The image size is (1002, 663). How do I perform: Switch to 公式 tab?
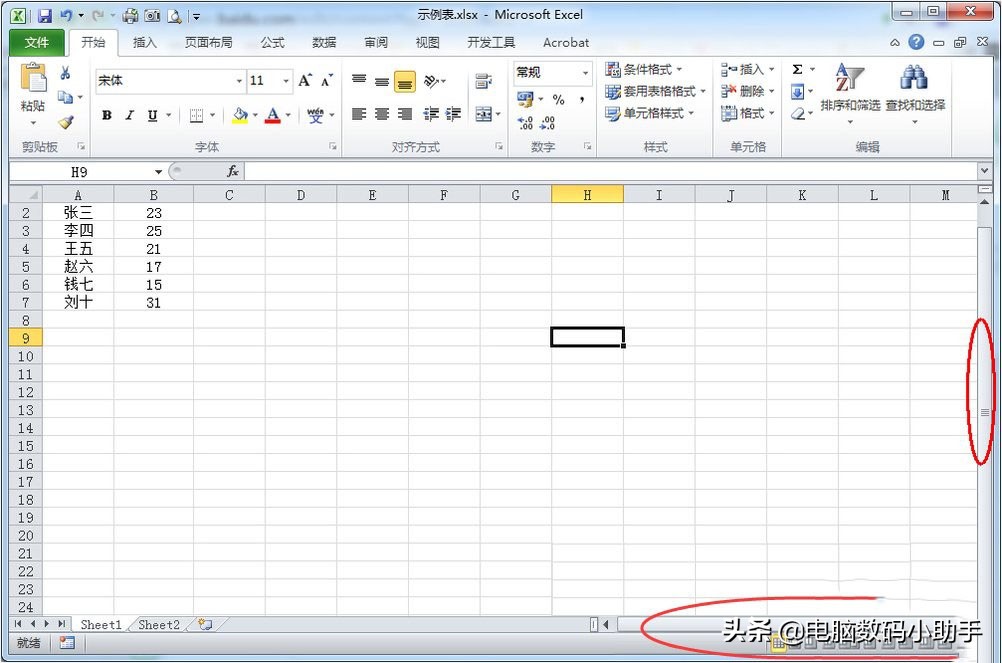coord(272,43)
